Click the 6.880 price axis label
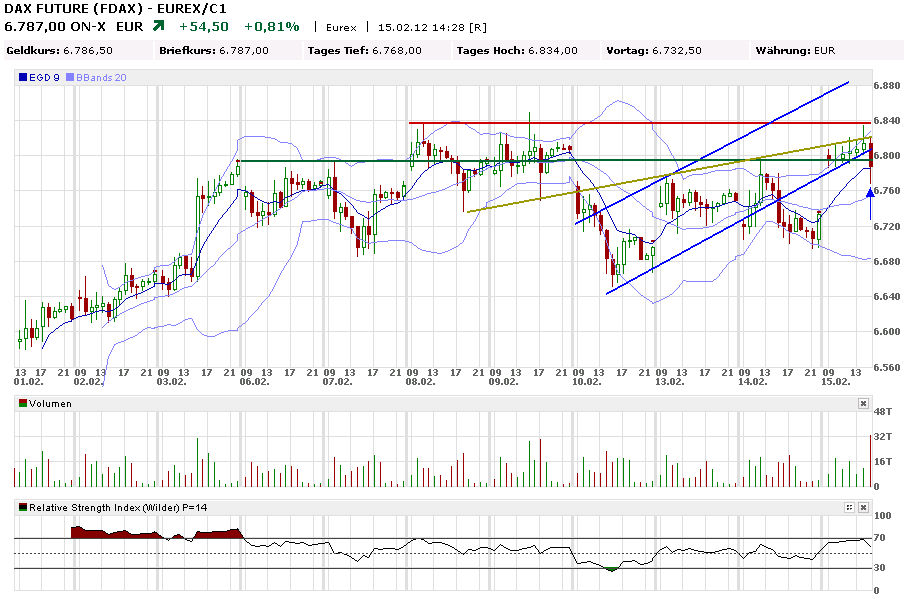This screenshot has height=596, width=909. coord(887,86)
